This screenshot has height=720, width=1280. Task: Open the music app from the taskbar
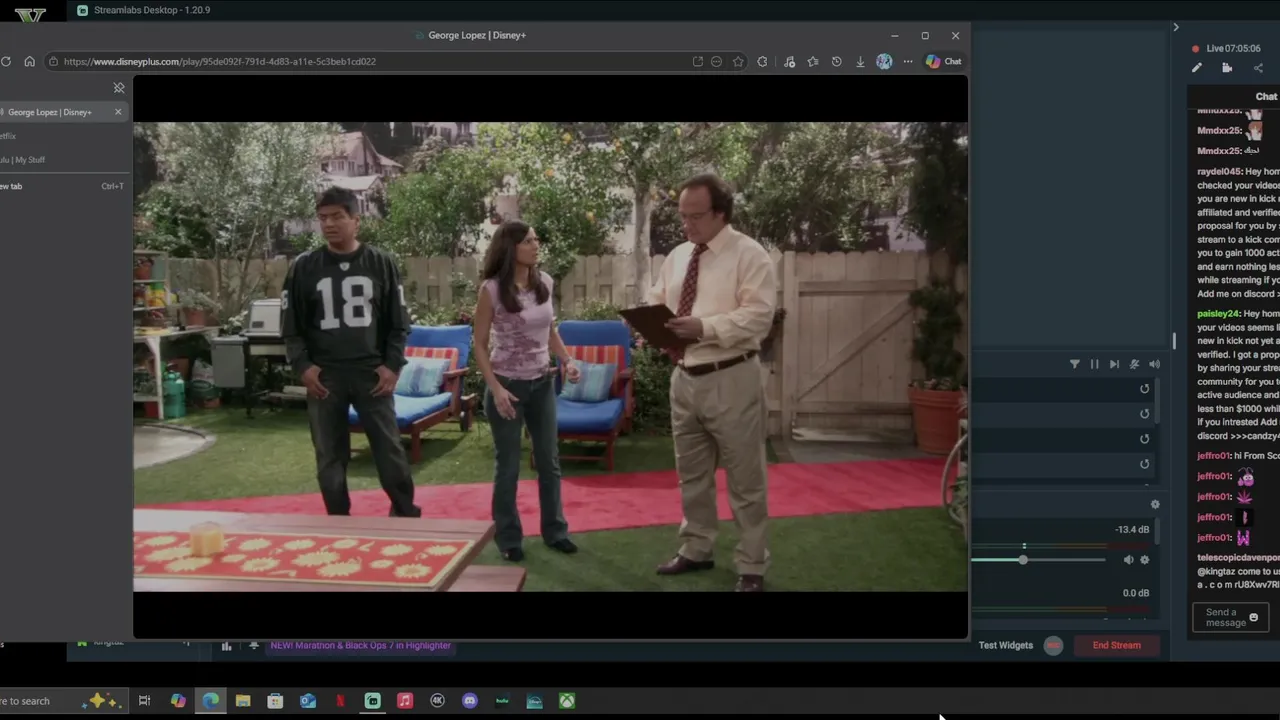(405, 701)
